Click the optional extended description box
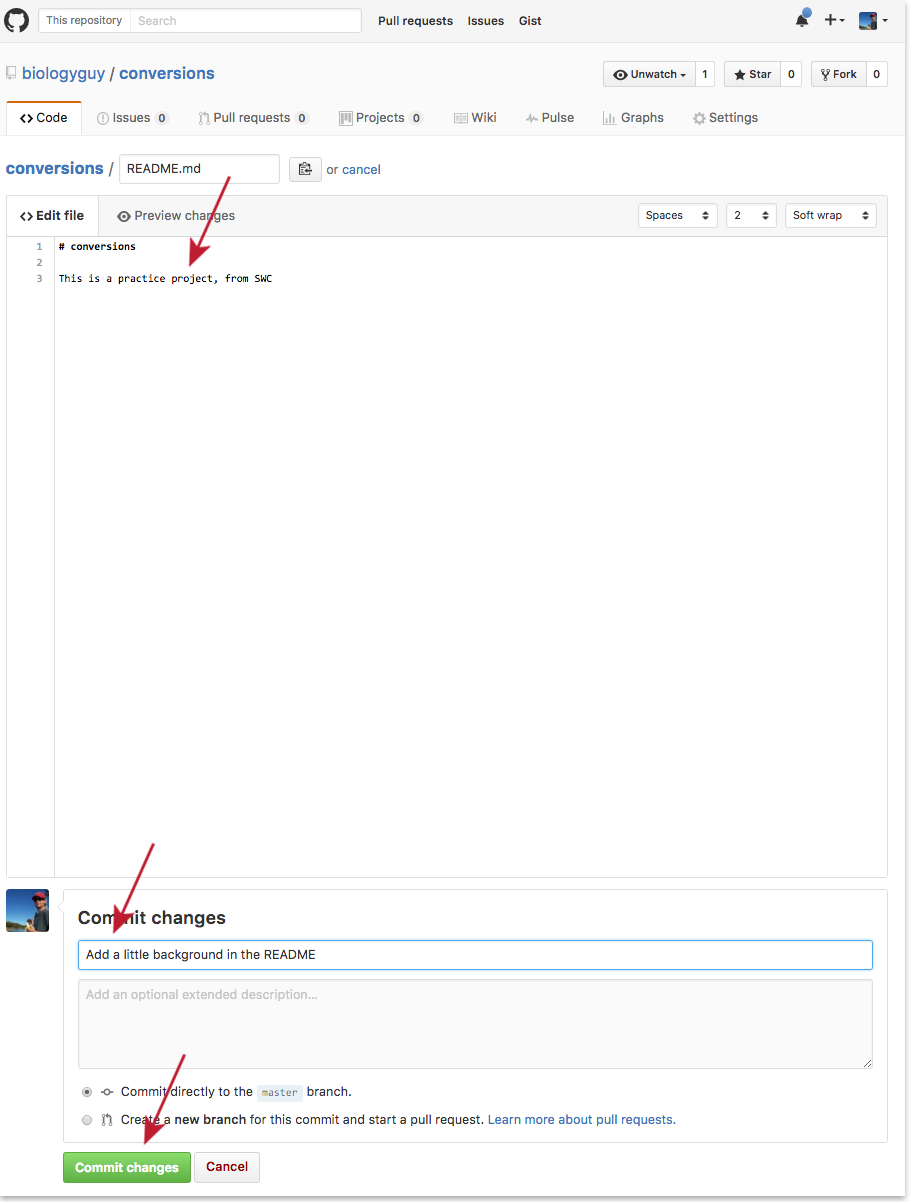Screen dimensions: 914x1202 [475, 1024]
